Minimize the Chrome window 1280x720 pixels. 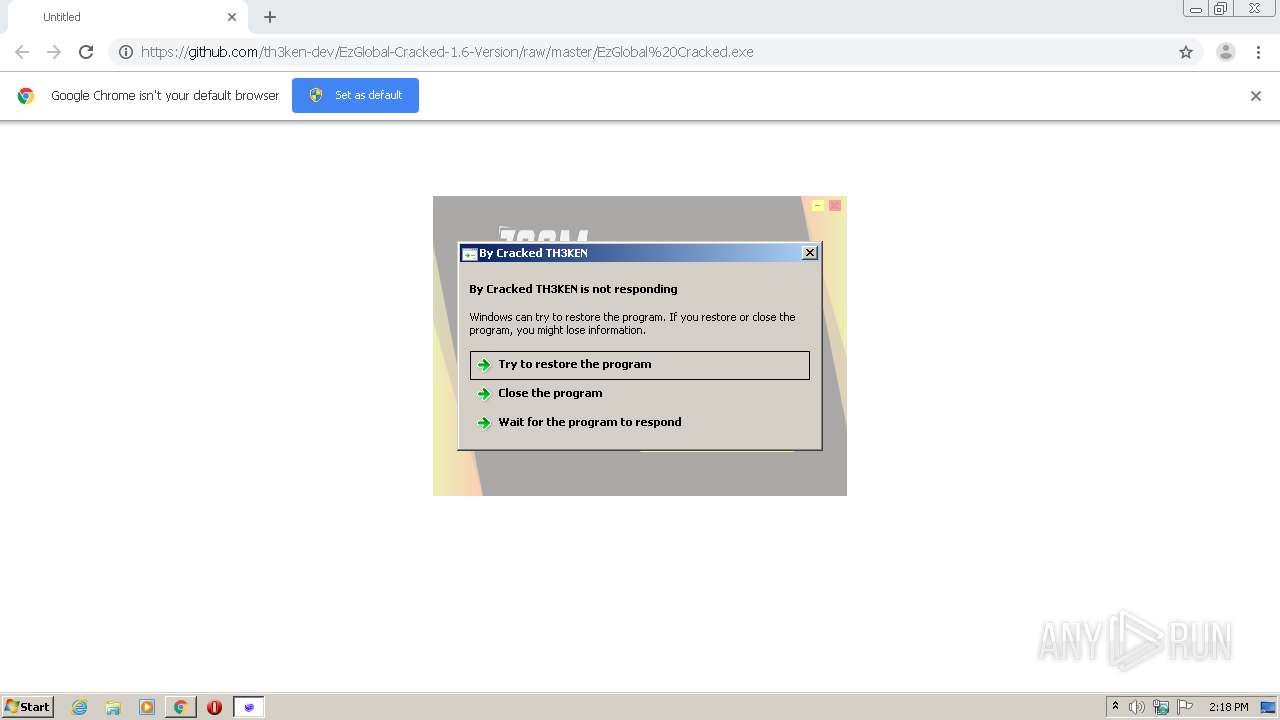(x=1196, y=8)
